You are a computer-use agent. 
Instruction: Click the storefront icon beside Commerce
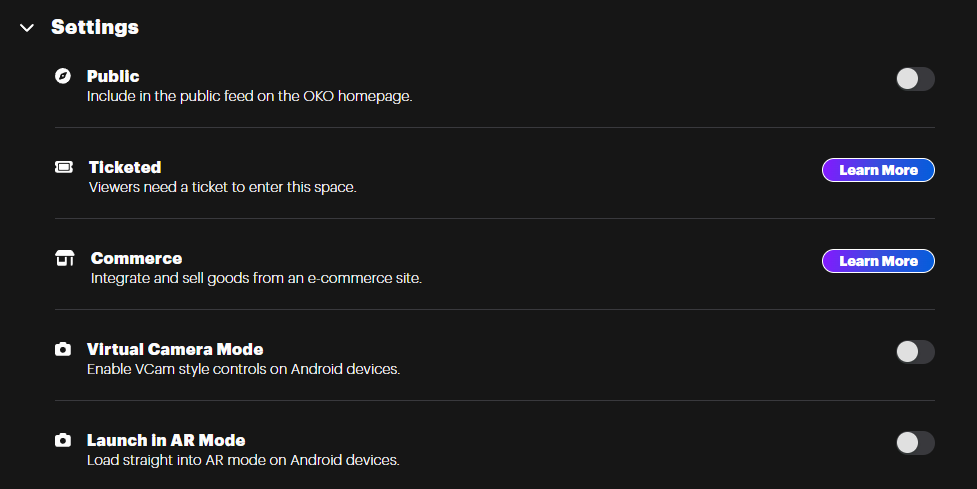(65, 259)
